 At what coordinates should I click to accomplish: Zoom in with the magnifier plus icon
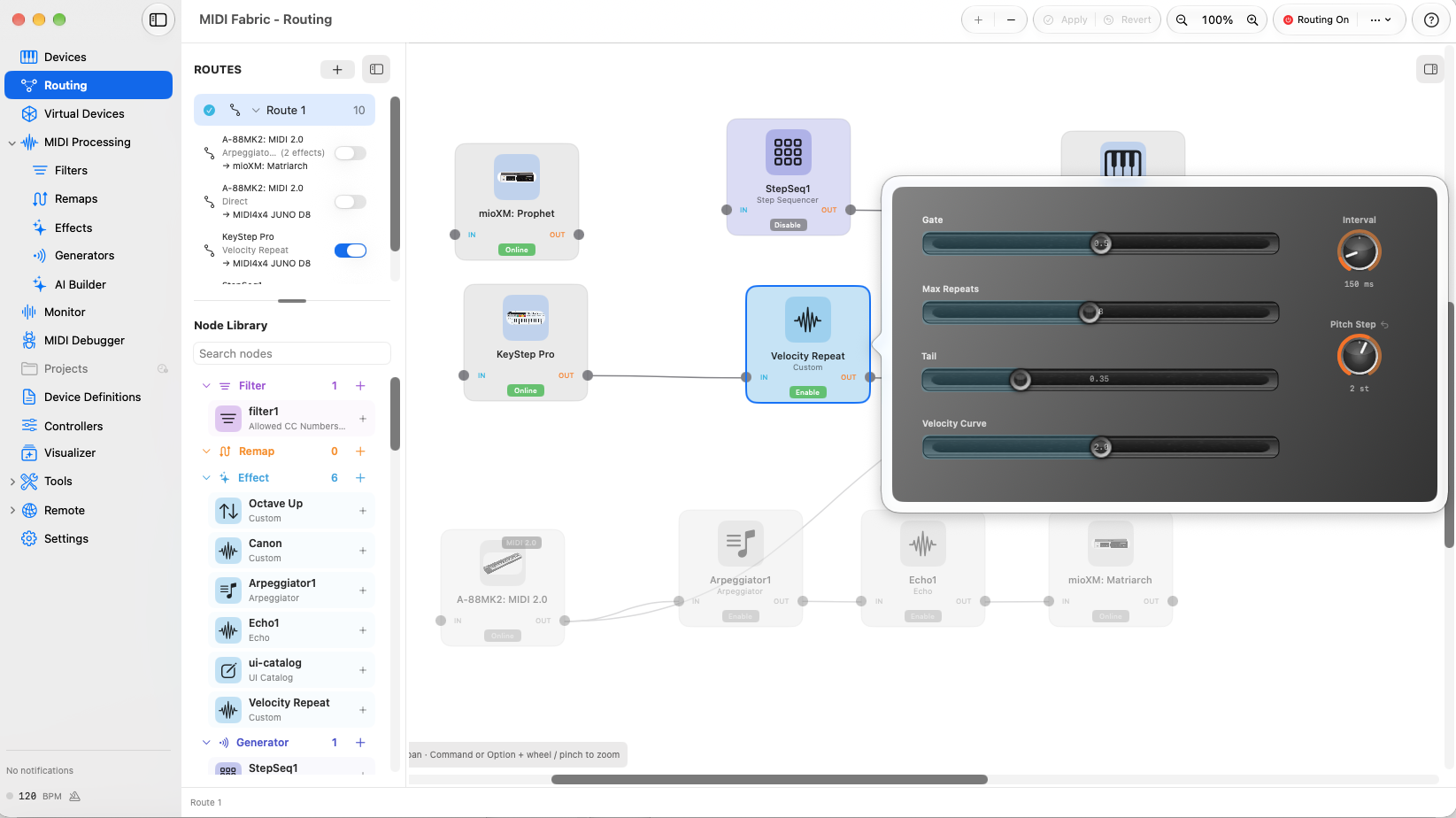tap(1252, 19)
